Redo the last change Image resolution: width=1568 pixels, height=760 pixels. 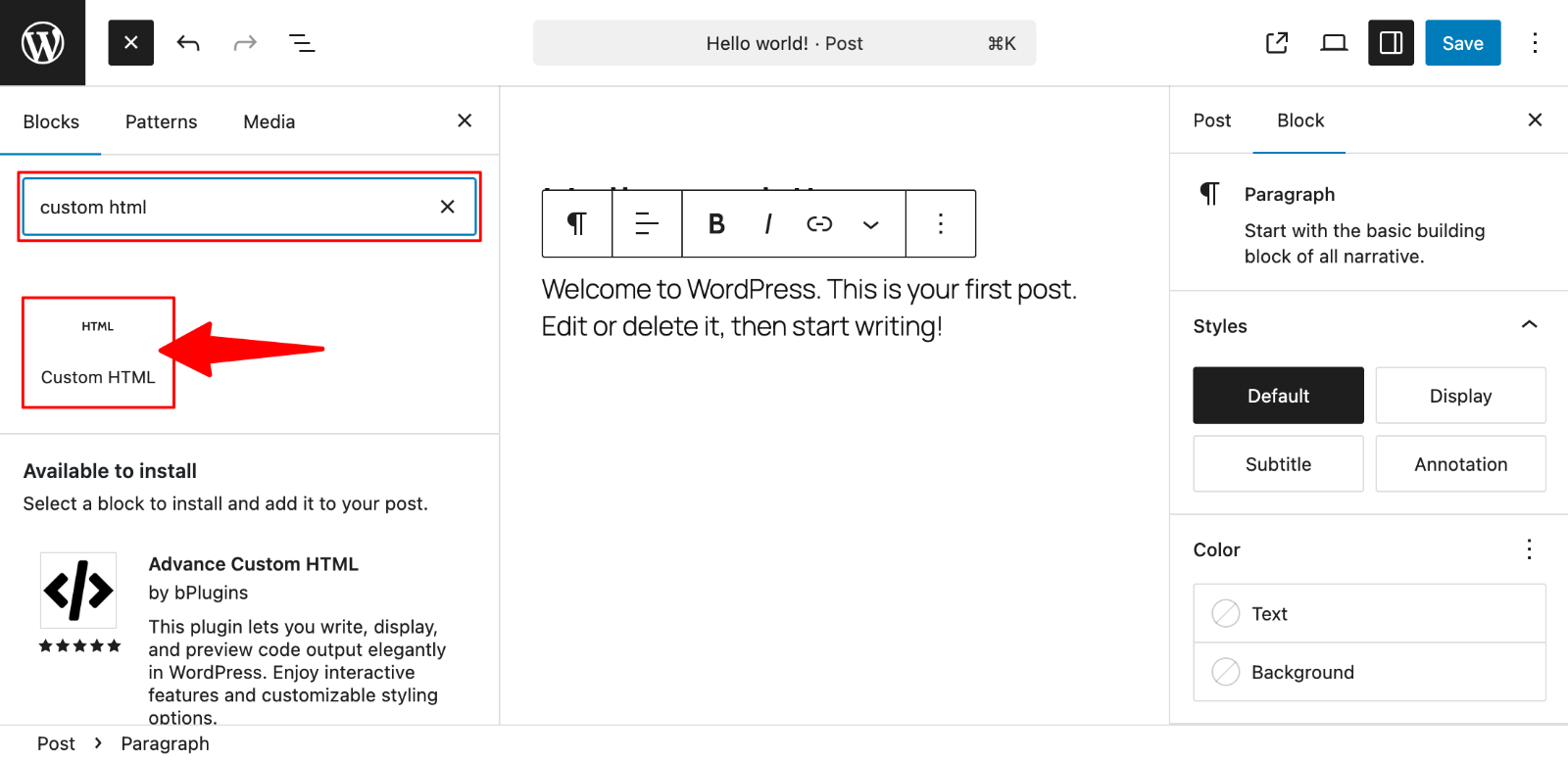(245, 43)
